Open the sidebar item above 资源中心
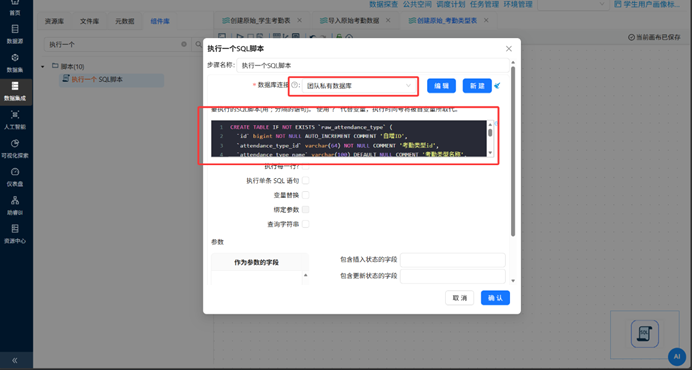The height and width of the screenshot is (370, 692). point(15,205)
